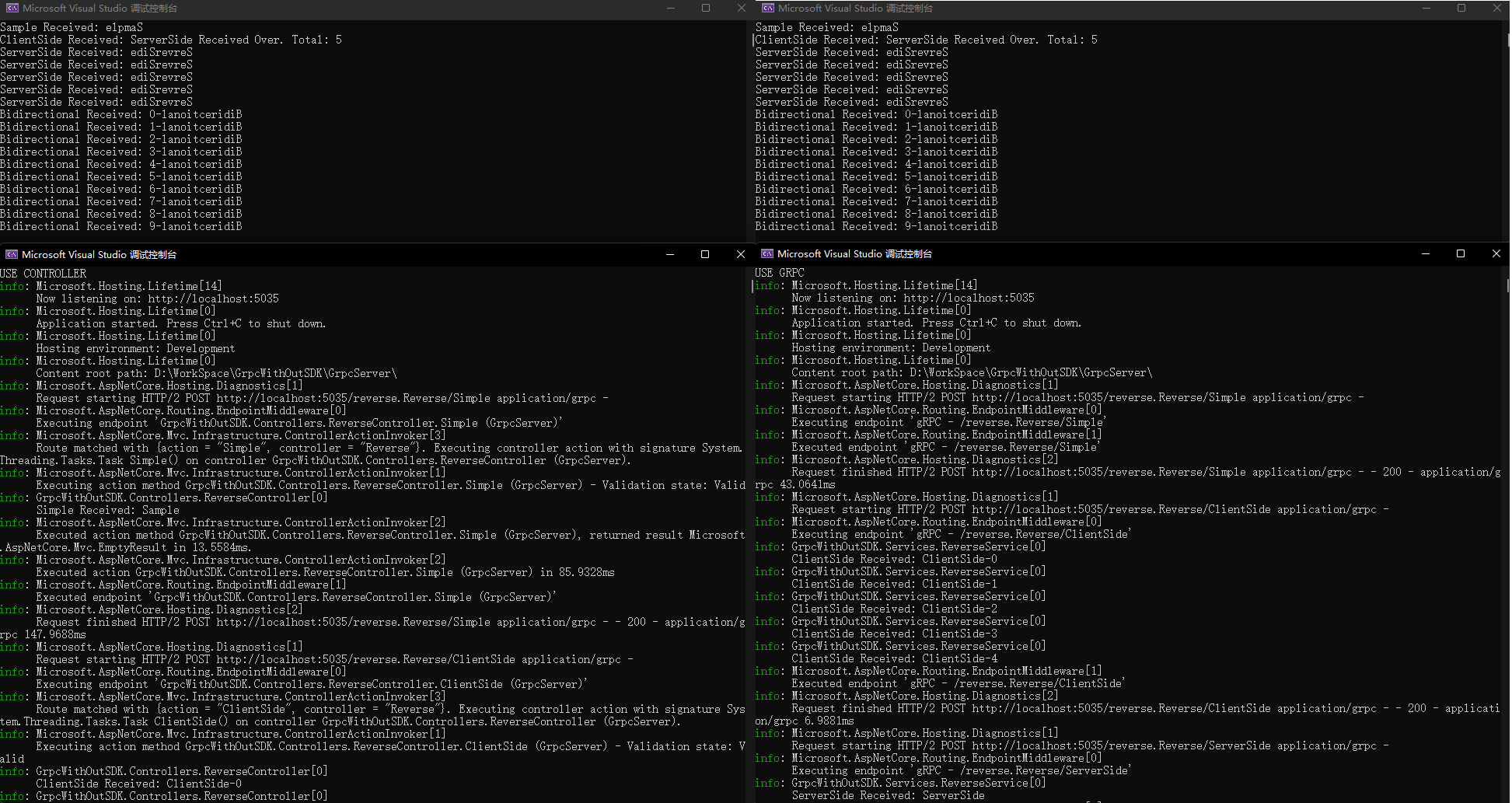1512x803 pixels.
Task: Maximize the top-right debug console window
Action: click(1461, 8)
